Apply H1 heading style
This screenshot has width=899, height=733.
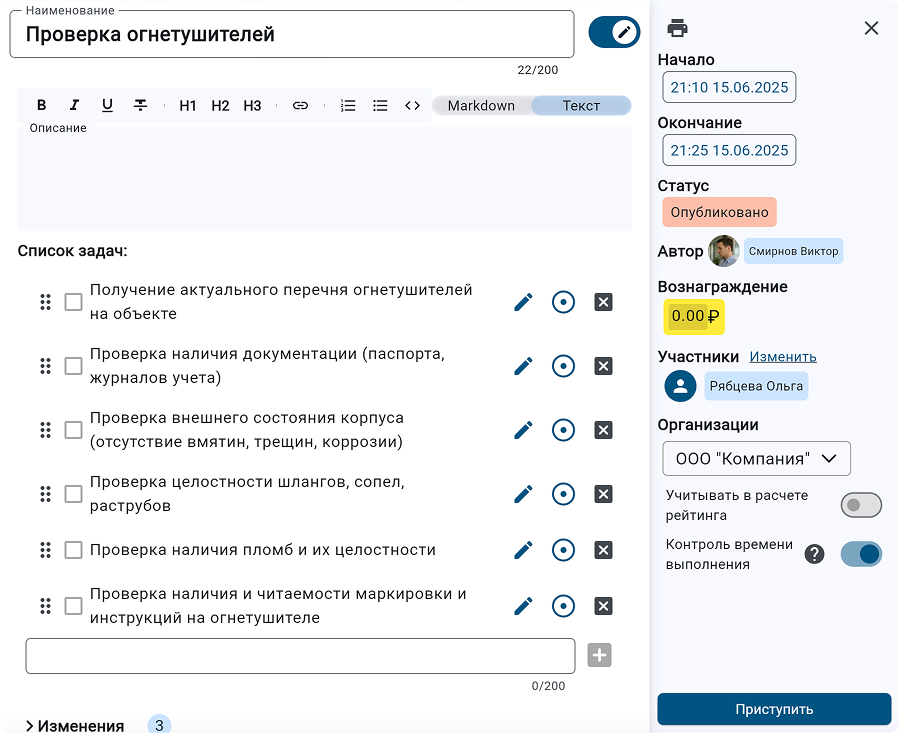tap(187, 106)
